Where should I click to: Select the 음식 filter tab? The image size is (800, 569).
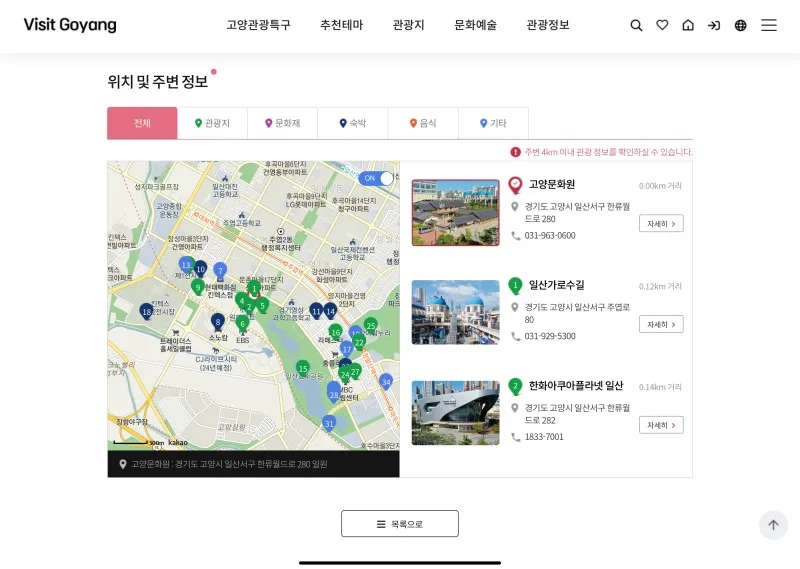pyautogui.click(x=423, y=123)
